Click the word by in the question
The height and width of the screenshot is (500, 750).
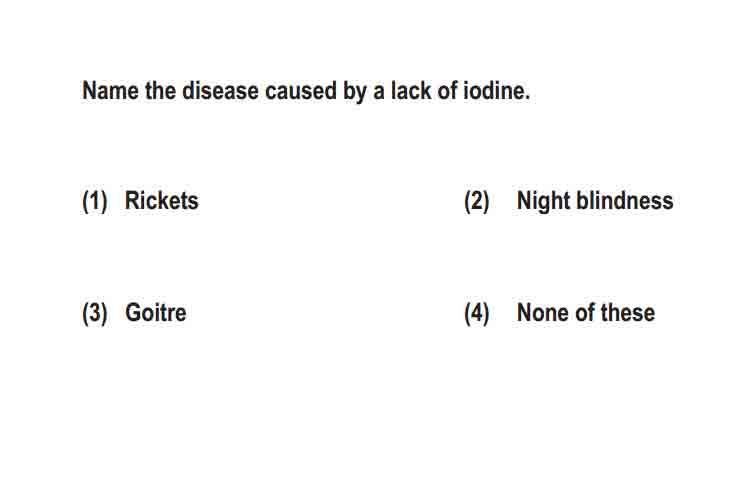[x=355, y=91]
